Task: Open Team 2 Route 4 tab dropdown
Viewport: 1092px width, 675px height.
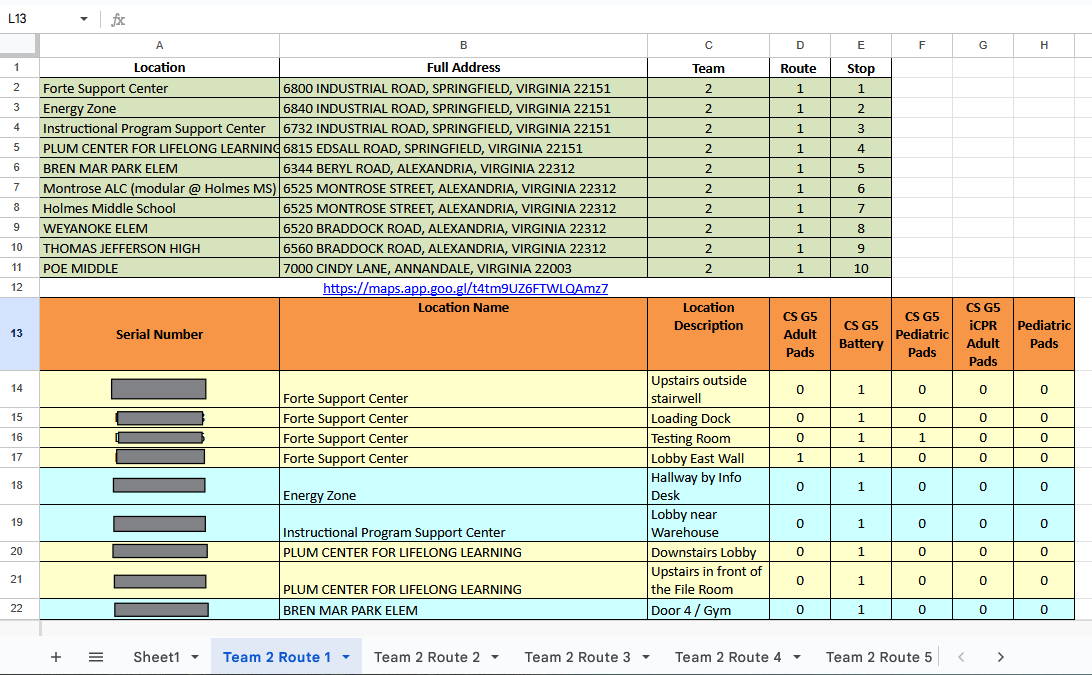Action: pos(797,657)
